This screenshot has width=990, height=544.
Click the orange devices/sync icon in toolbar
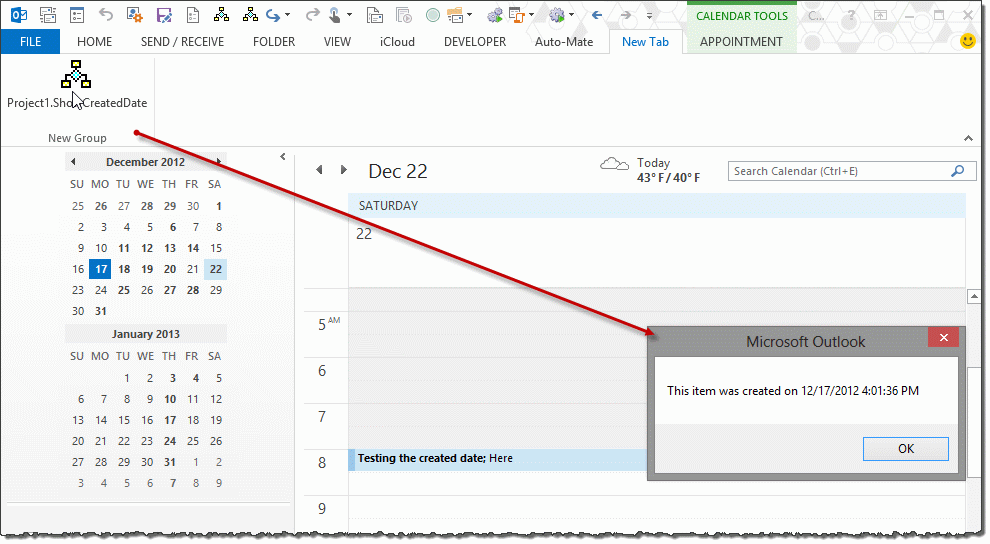517,15
